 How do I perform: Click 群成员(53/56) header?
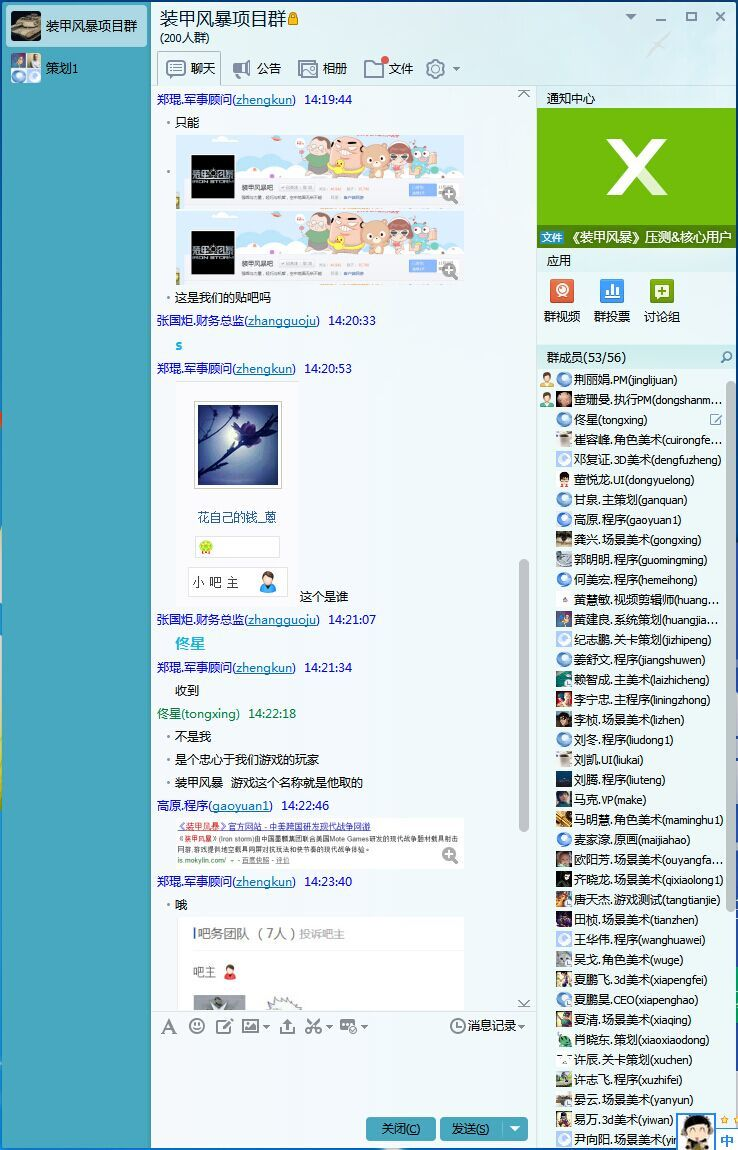pyautogui.click(x=586, y=357)
